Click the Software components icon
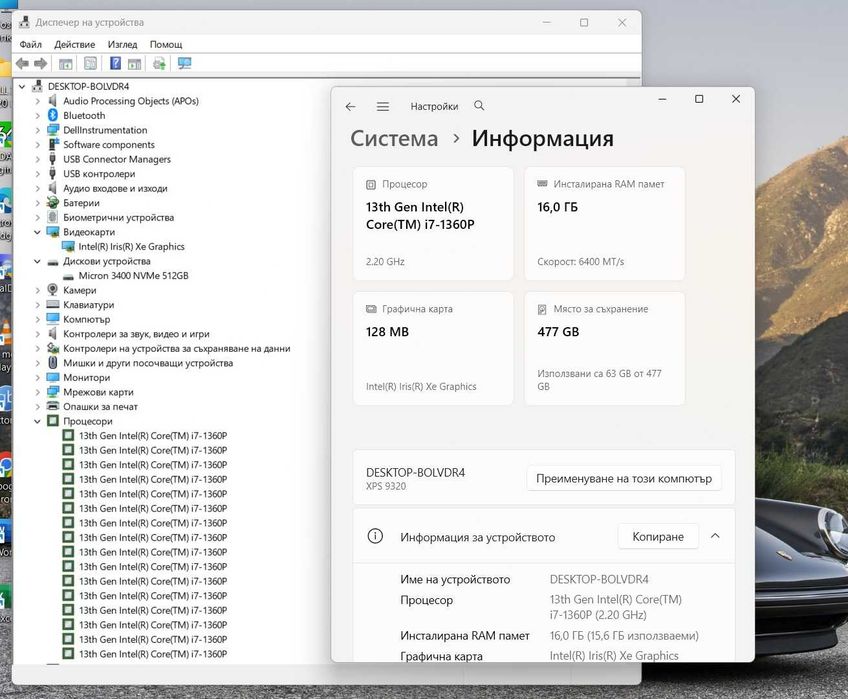Screen dimensions: 848x699 tap(53, 144)
